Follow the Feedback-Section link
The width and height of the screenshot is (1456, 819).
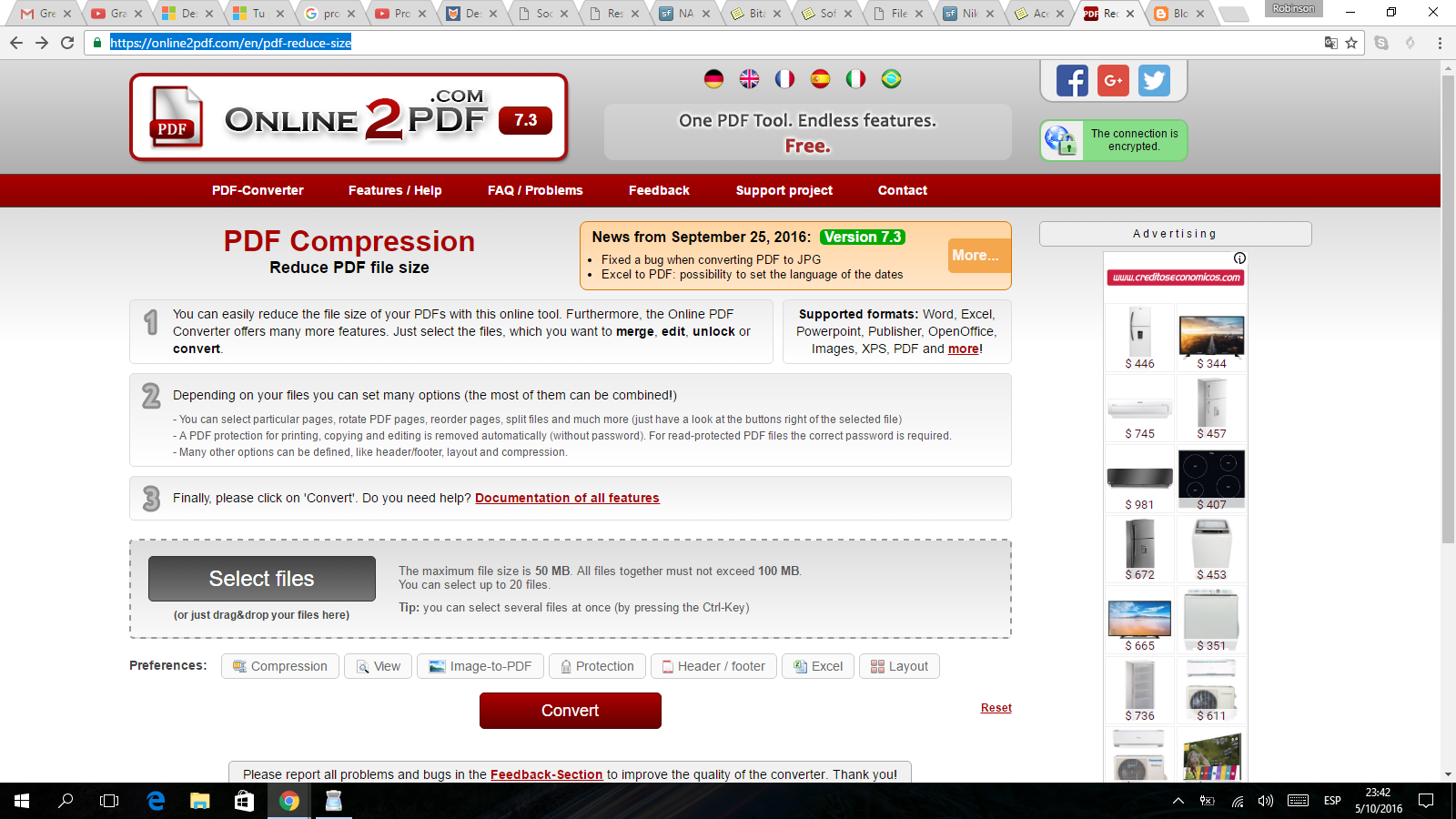click(547, 774)
